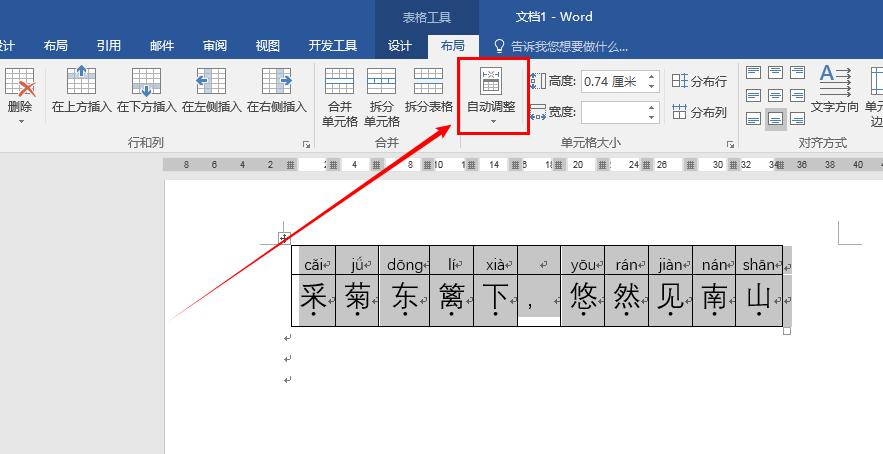Insert a column right with 在右侧插入
Screen dimensions: 883x454
[277, 89]
